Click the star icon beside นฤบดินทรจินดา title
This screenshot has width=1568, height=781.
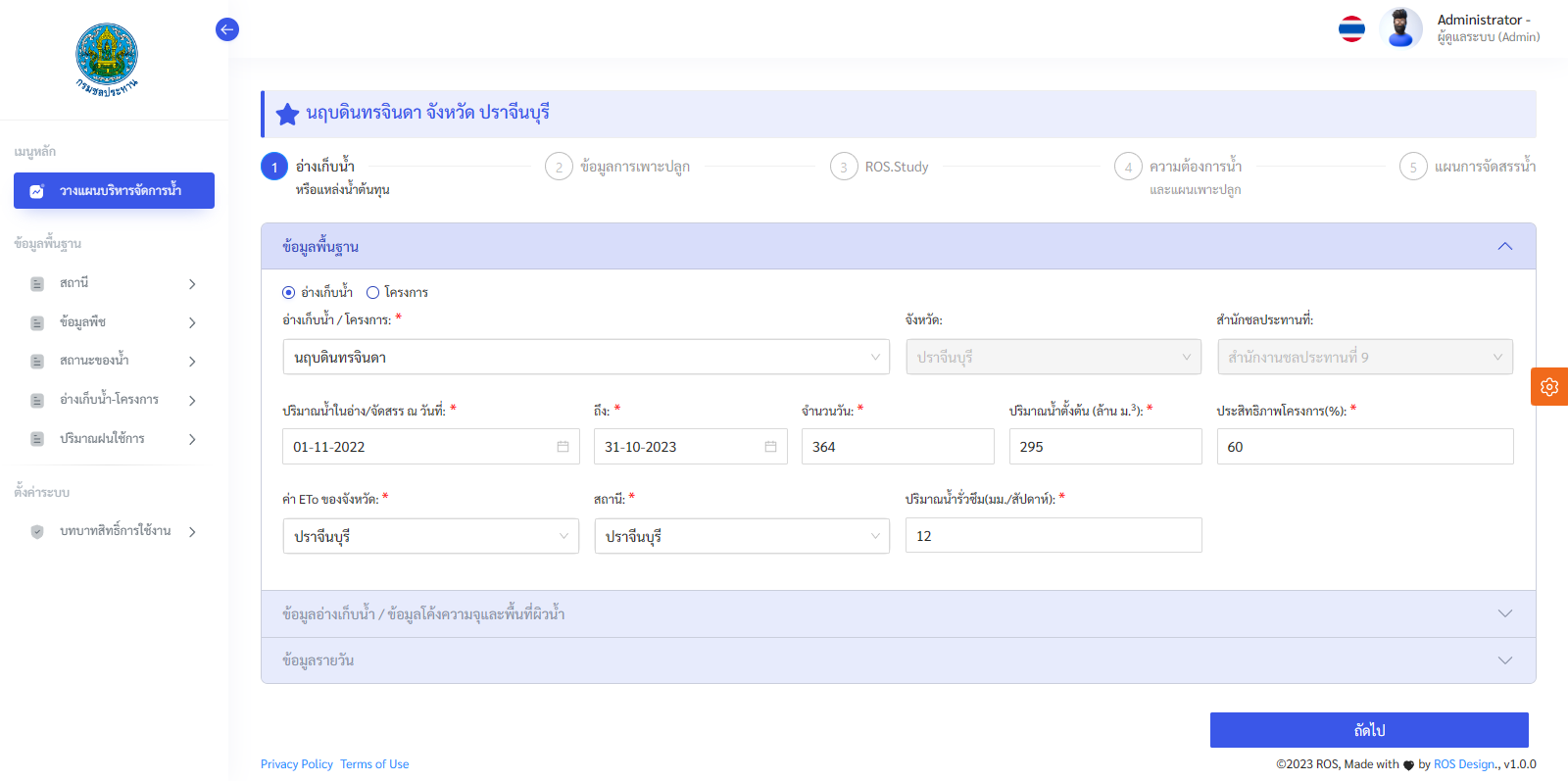click(287, 115)
